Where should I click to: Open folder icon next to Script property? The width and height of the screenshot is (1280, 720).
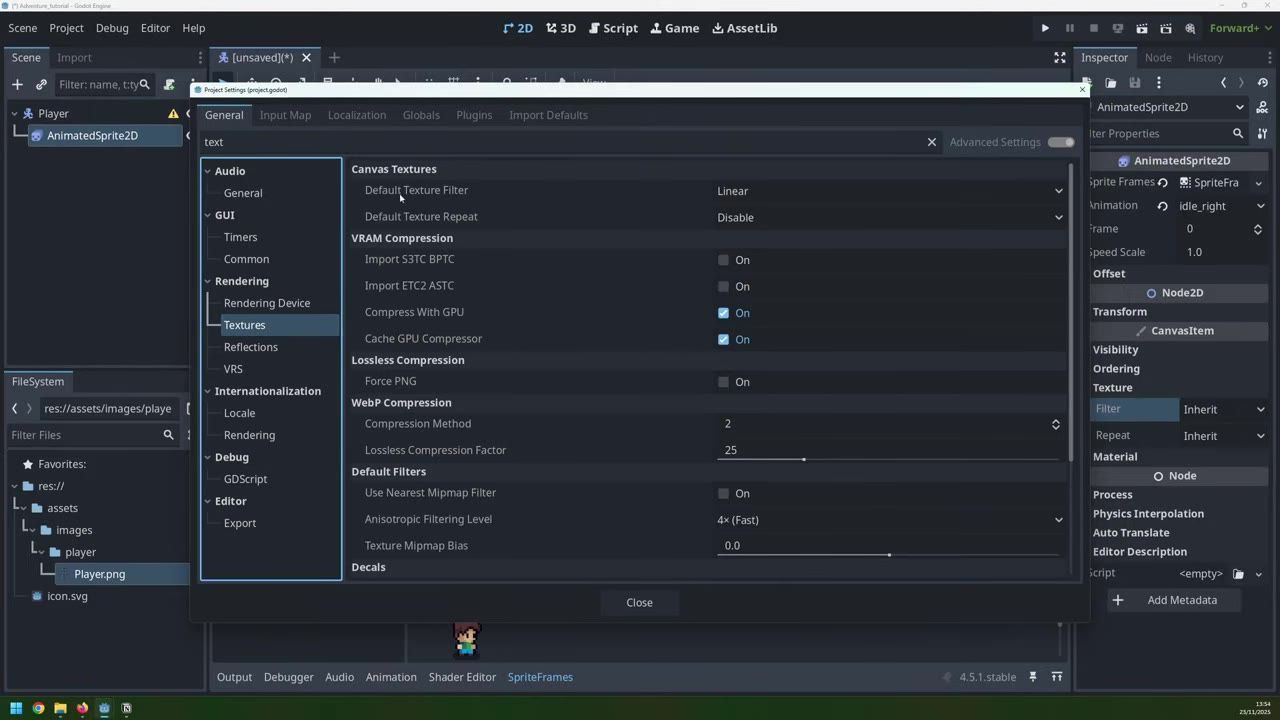click(1238, 574)
